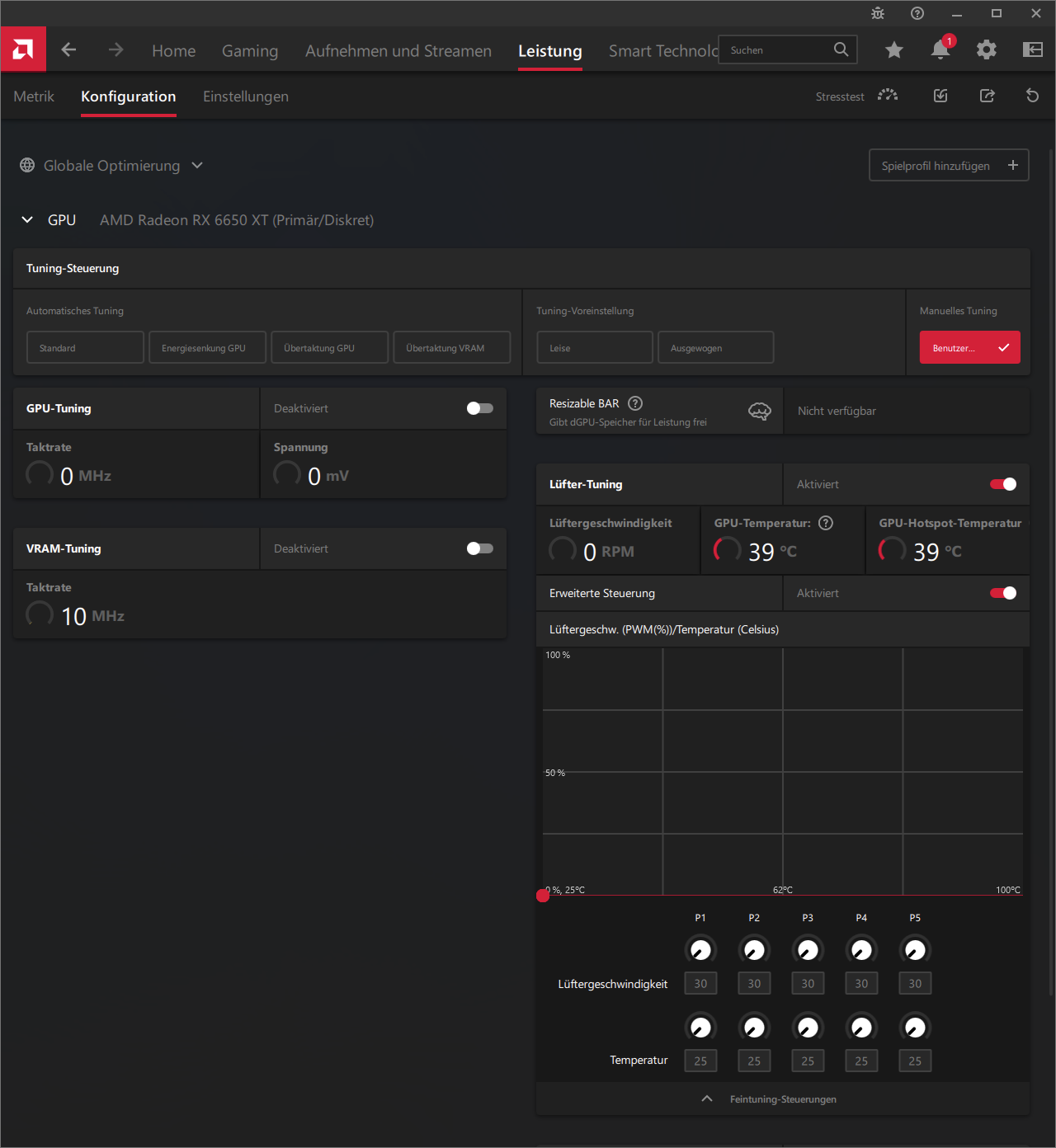
Task: Click the vertical scrollbar
Action: [1050, 572]
